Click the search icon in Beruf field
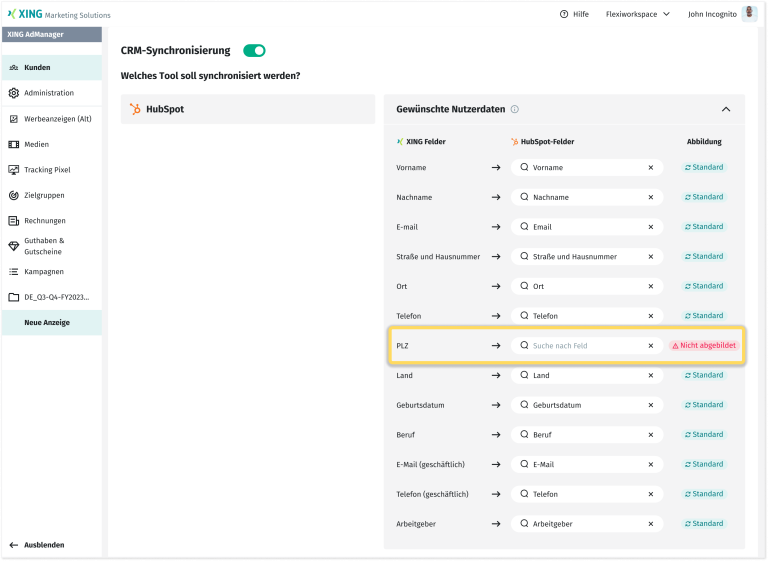The image size is (768, 561). coord(524,435)
